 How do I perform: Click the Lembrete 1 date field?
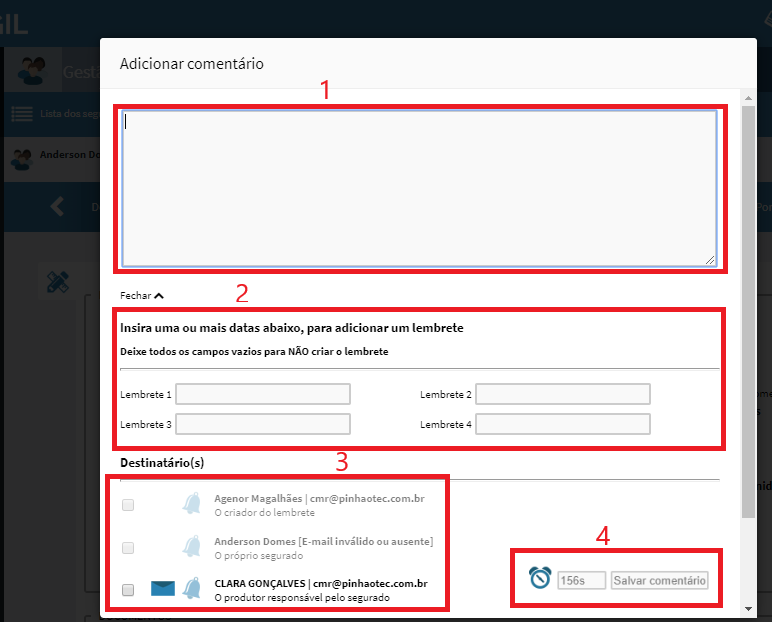(263, 394)
